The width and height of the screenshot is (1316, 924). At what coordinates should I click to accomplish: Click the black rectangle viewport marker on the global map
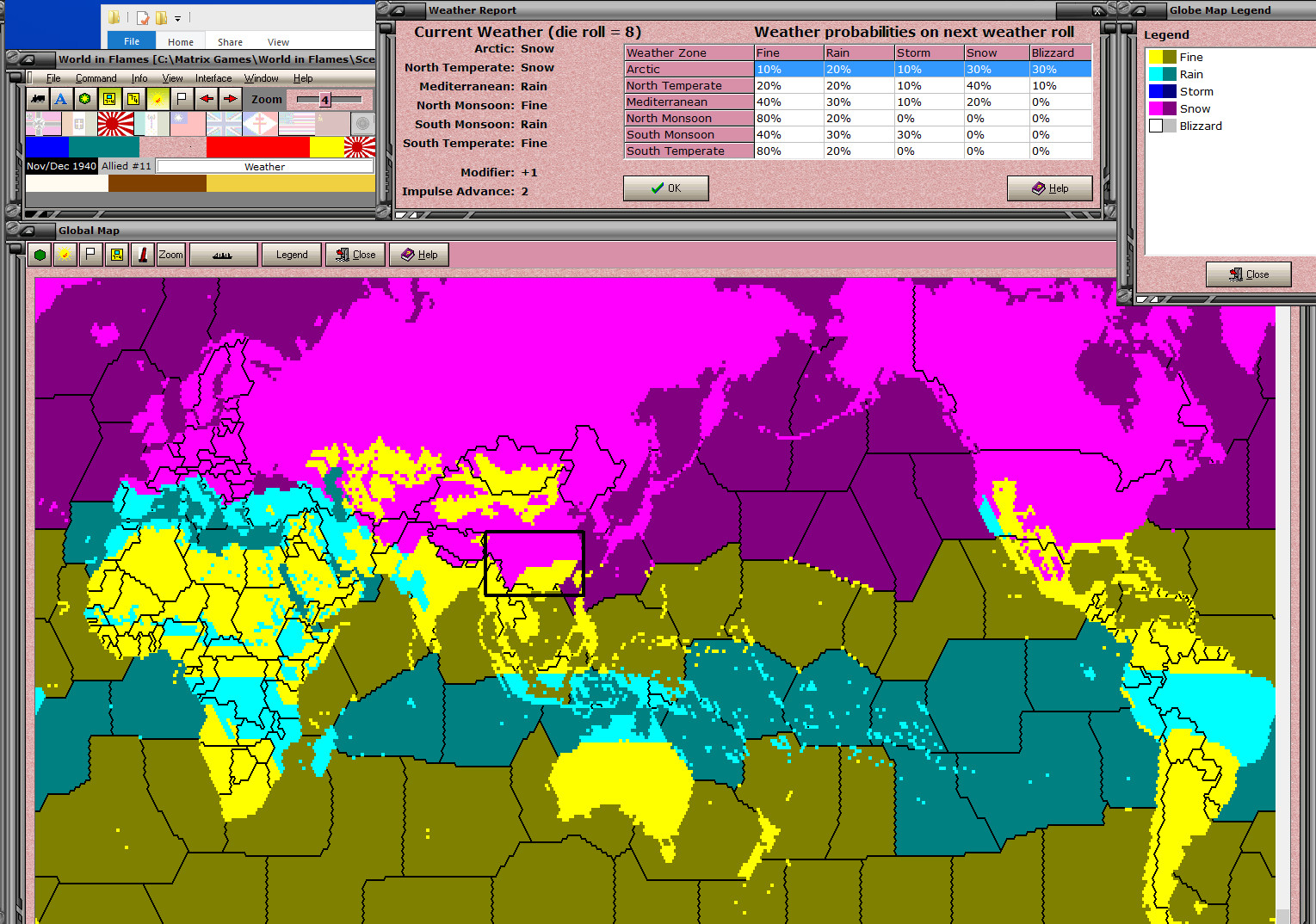click(534, 564)
